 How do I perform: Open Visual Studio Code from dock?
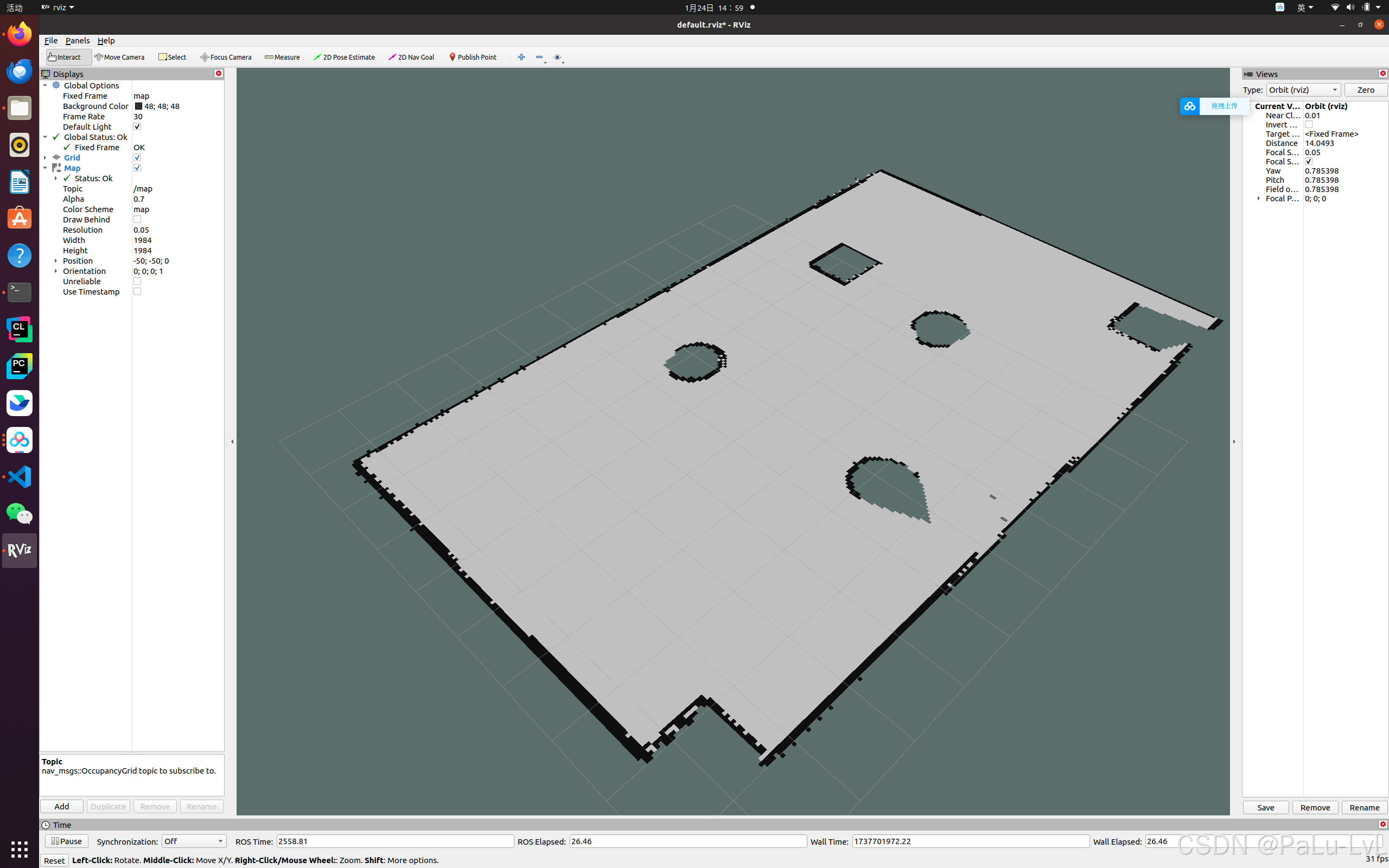pyautogui.click(x=19, y=476)
